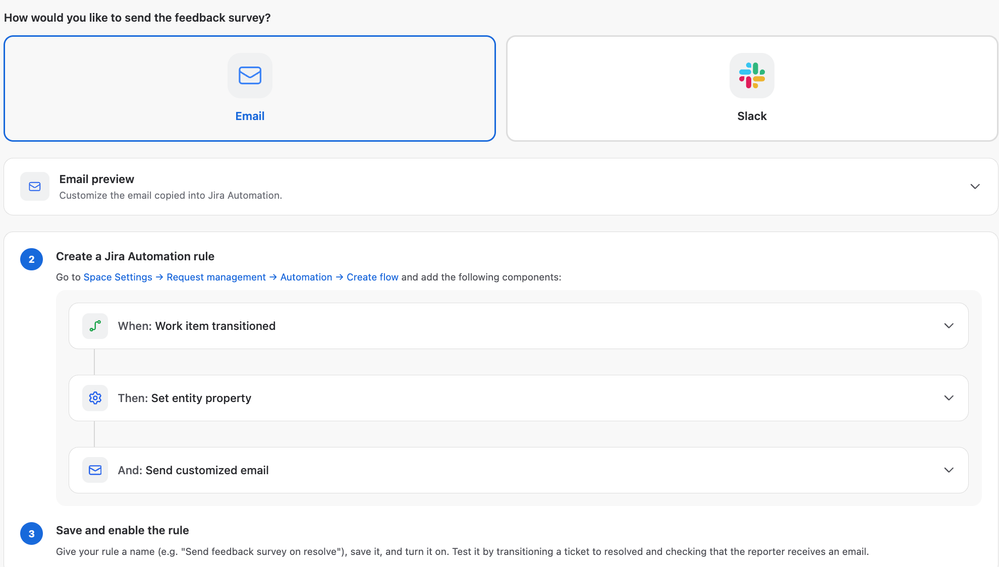This screenshot has height=567, width=999.
Task: Click the step 3 number badge
Action: point(31,534)
